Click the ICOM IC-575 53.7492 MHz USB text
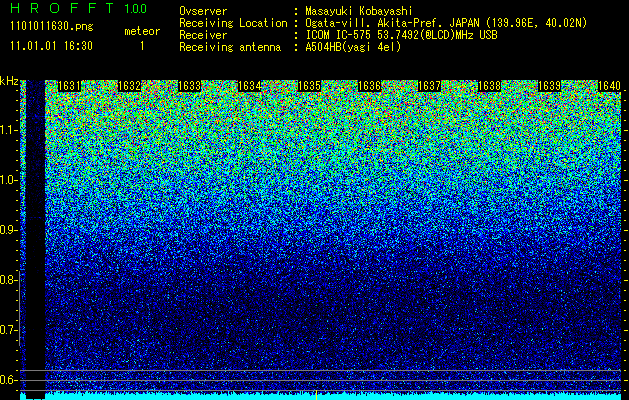This screenshot has height=400, width=629. pyautogui.click(x=401, y=35)
